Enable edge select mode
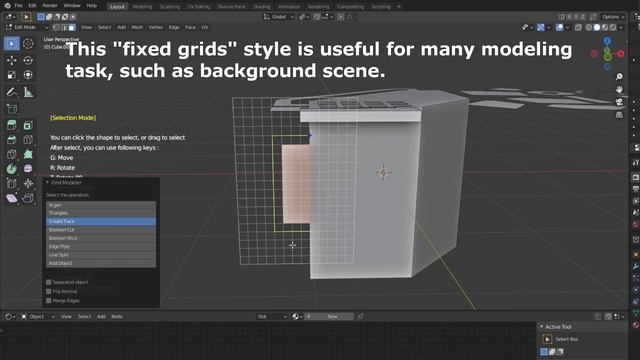640x360 pixels. click(64, 27)
